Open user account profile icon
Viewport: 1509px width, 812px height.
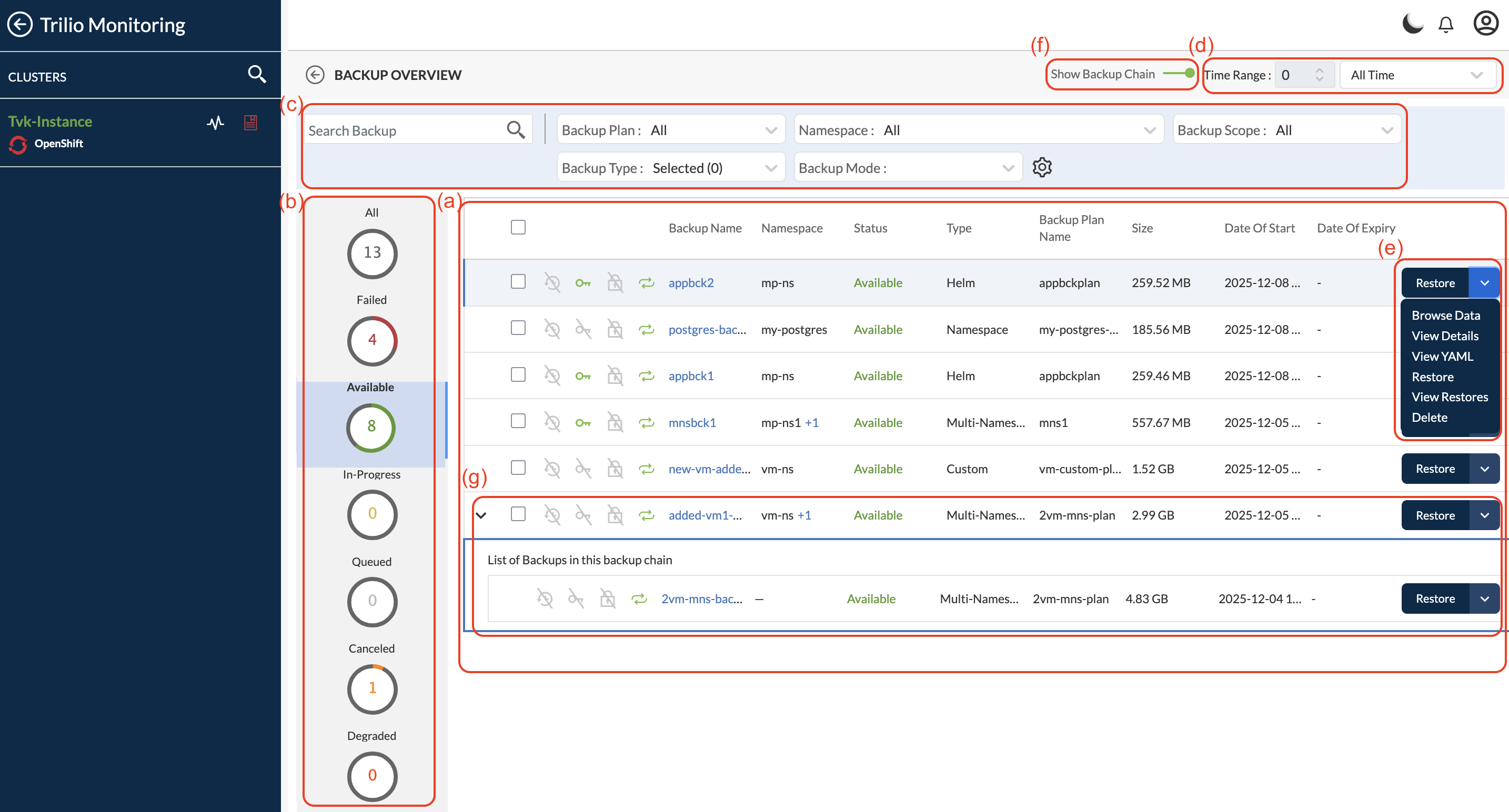tap(1485, 24)
